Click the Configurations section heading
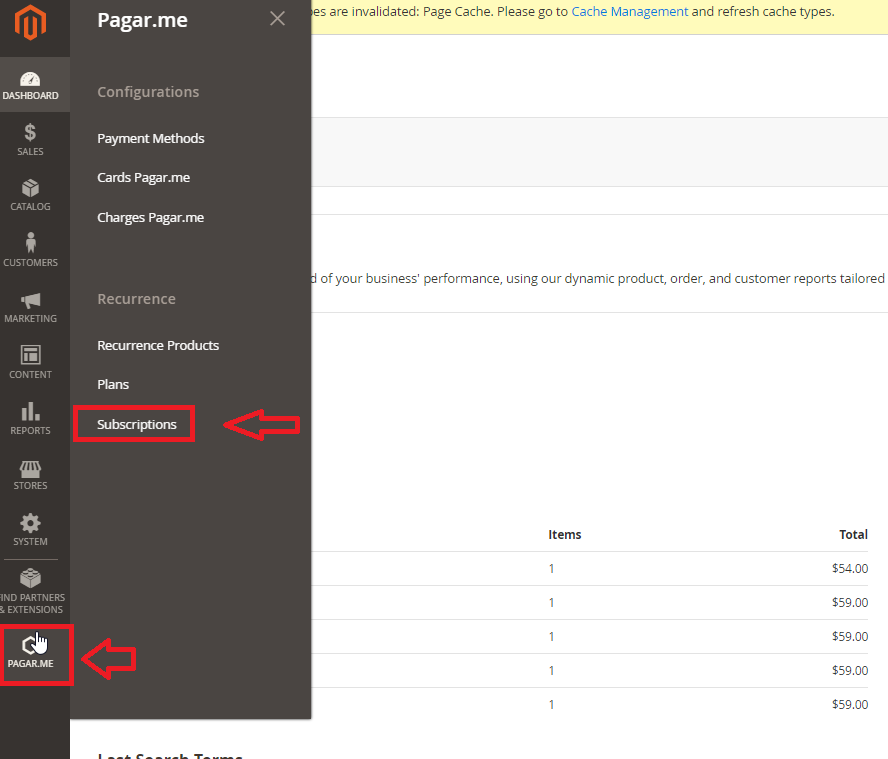The image size is (888, 759). coord(148,92)
